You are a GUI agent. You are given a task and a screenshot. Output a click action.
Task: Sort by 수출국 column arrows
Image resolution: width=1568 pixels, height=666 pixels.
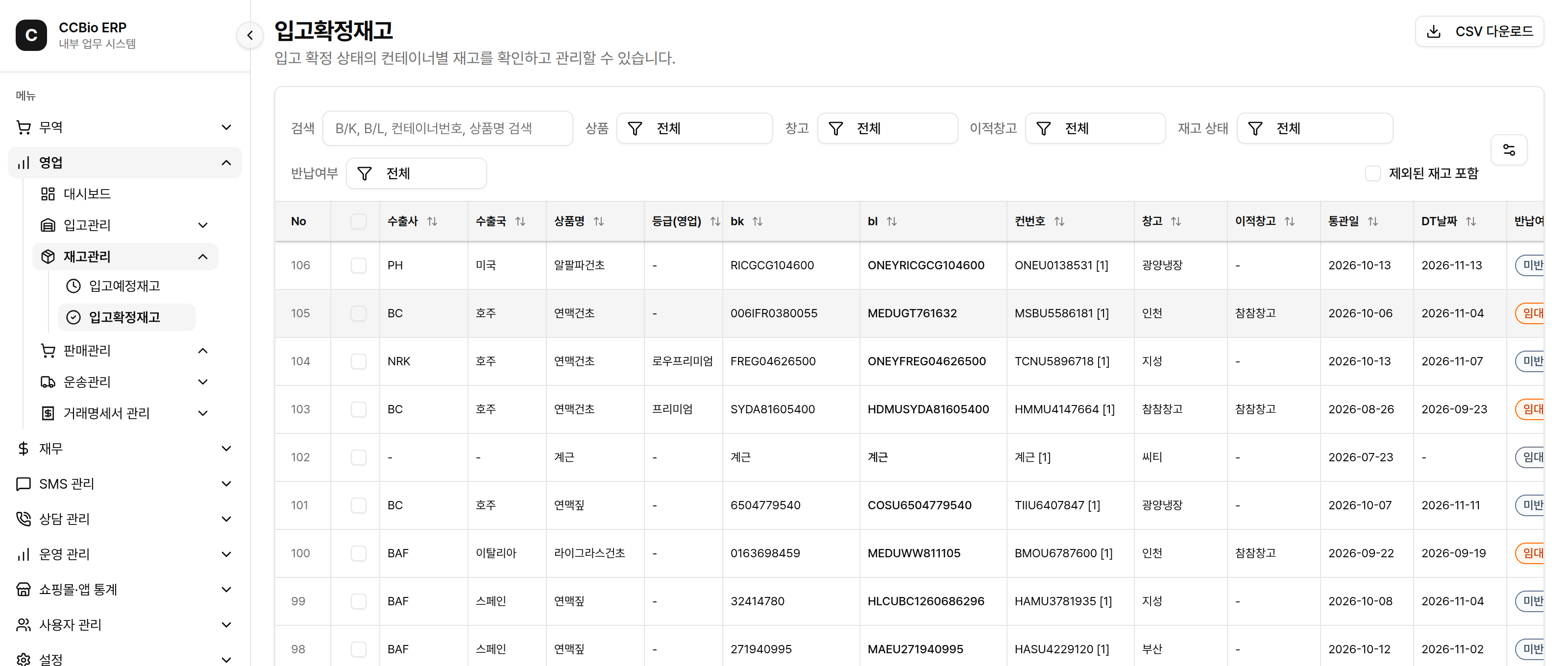[x=520, y=221]
